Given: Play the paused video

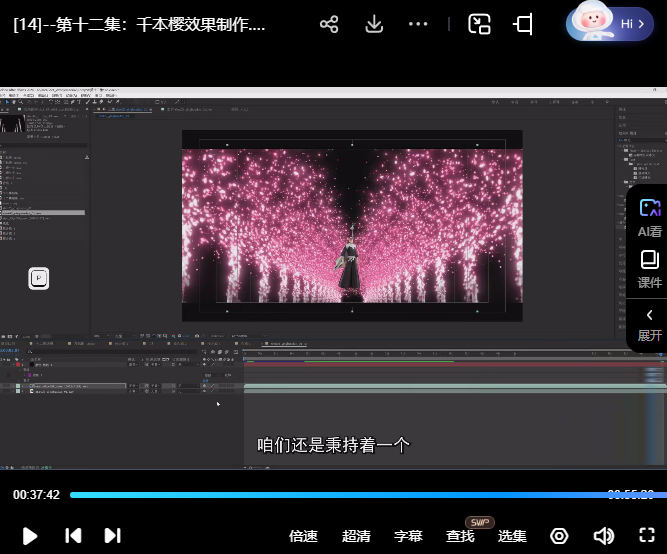Looking at the screenshot, I should (30, 536).
